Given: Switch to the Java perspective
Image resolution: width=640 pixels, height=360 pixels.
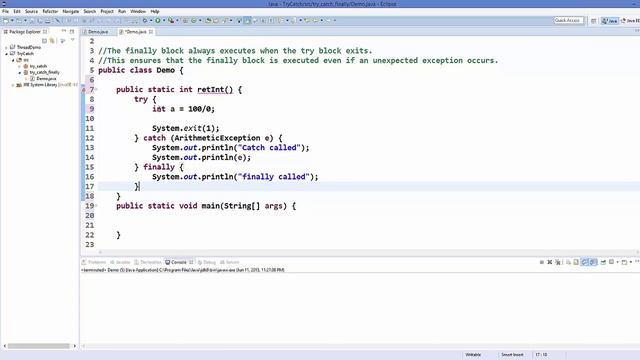Looking at the screenshot, I should tap(610, 21).
